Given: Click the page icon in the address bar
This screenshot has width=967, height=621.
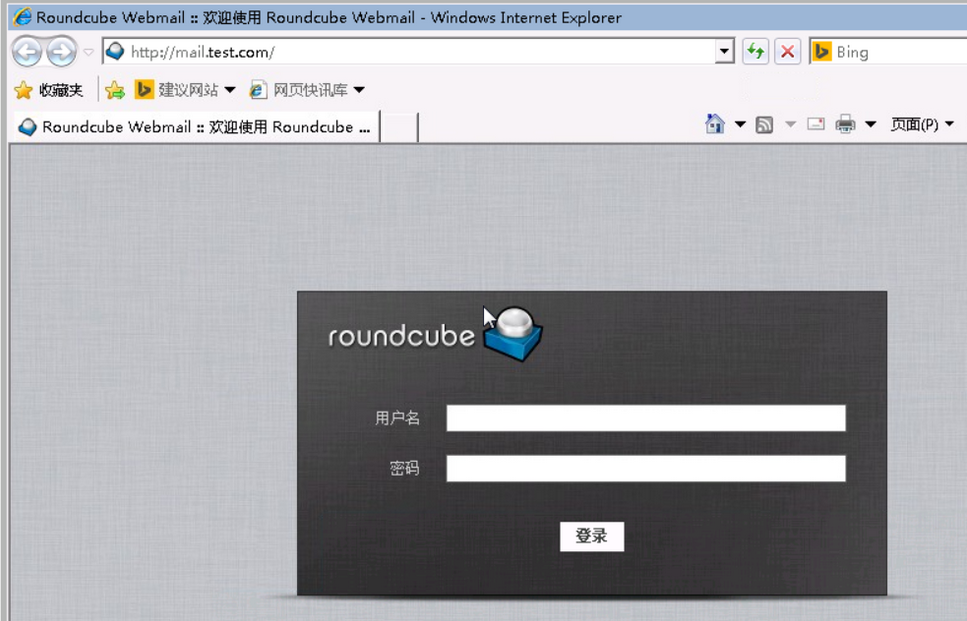Looking at the screenshot, I should (115, 52).
